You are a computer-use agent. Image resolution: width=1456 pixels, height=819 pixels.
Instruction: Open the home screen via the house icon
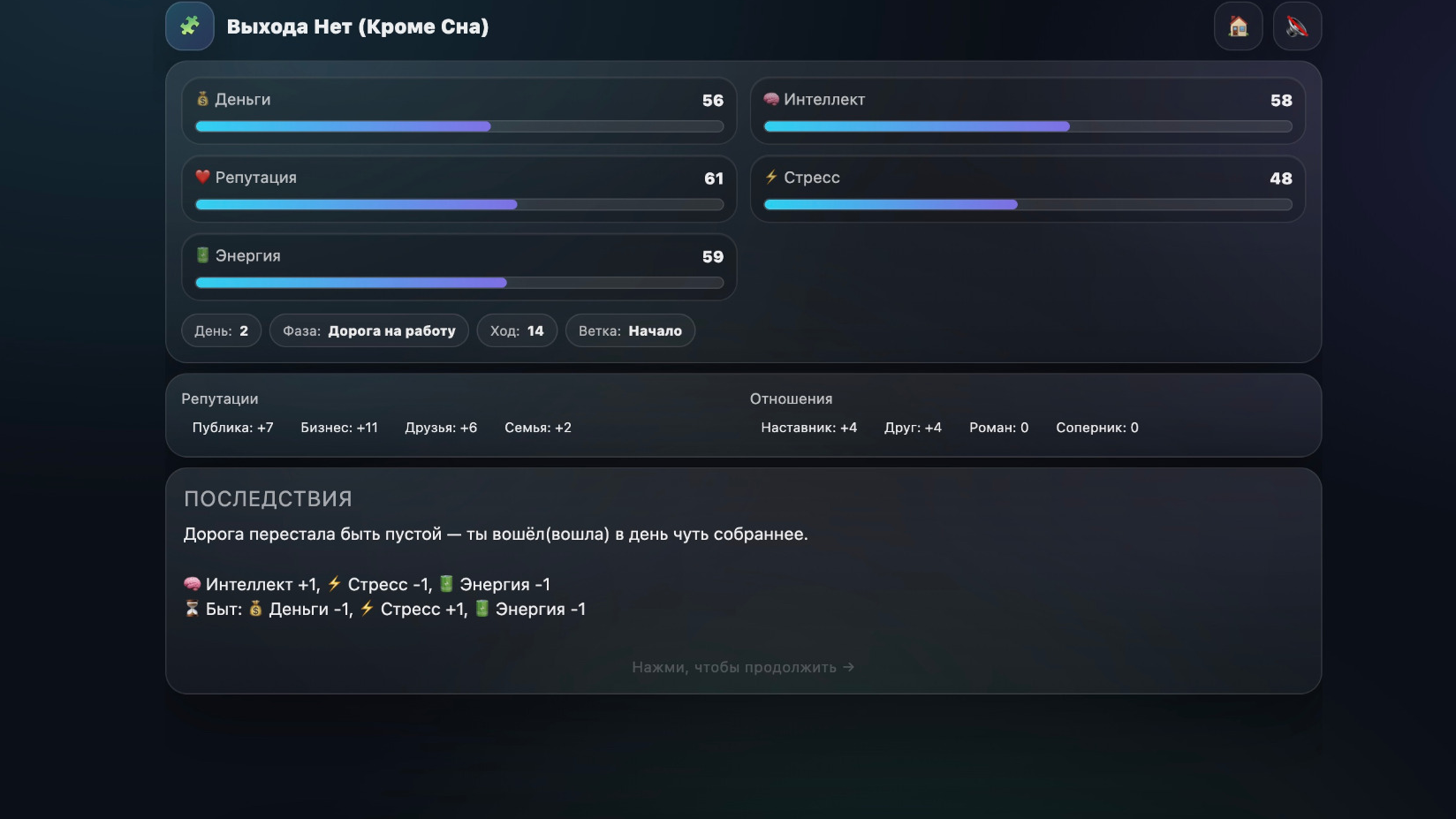click(1238, 26)
